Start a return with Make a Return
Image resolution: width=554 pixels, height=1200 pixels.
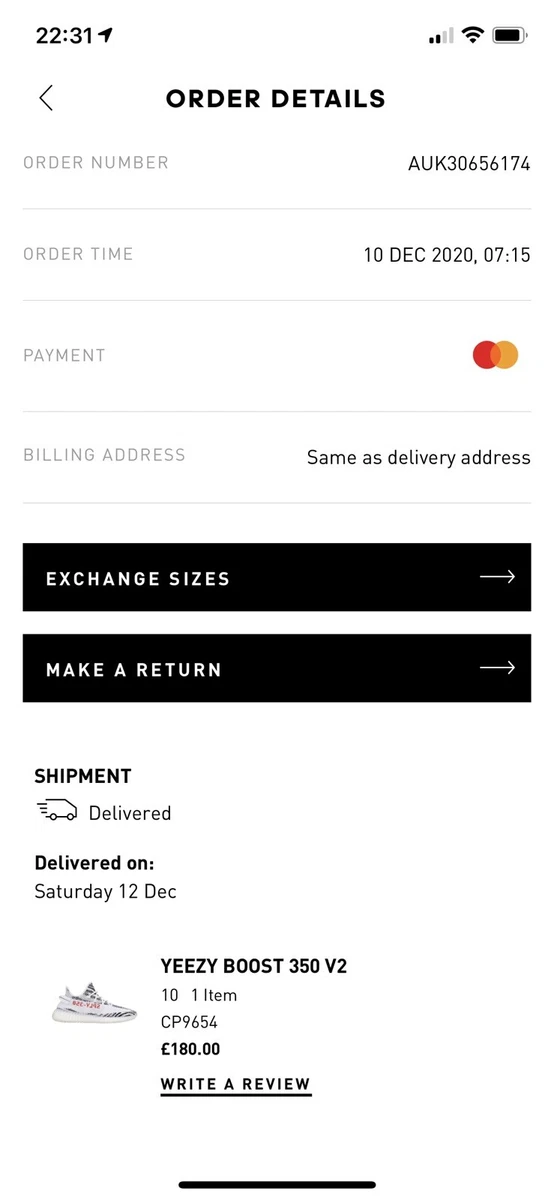tap(277, 668)
